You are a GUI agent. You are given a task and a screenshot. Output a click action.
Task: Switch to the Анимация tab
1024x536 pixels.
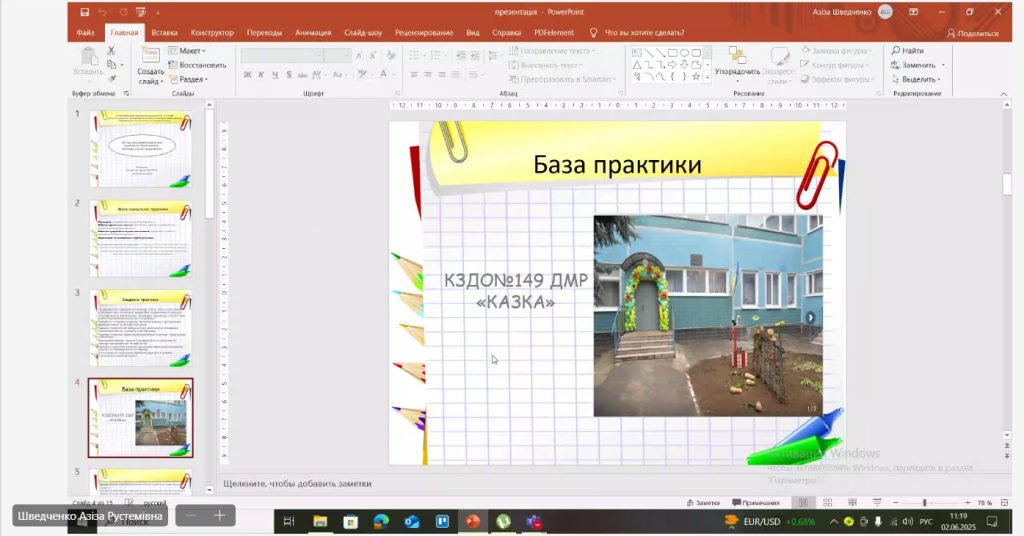313,33
